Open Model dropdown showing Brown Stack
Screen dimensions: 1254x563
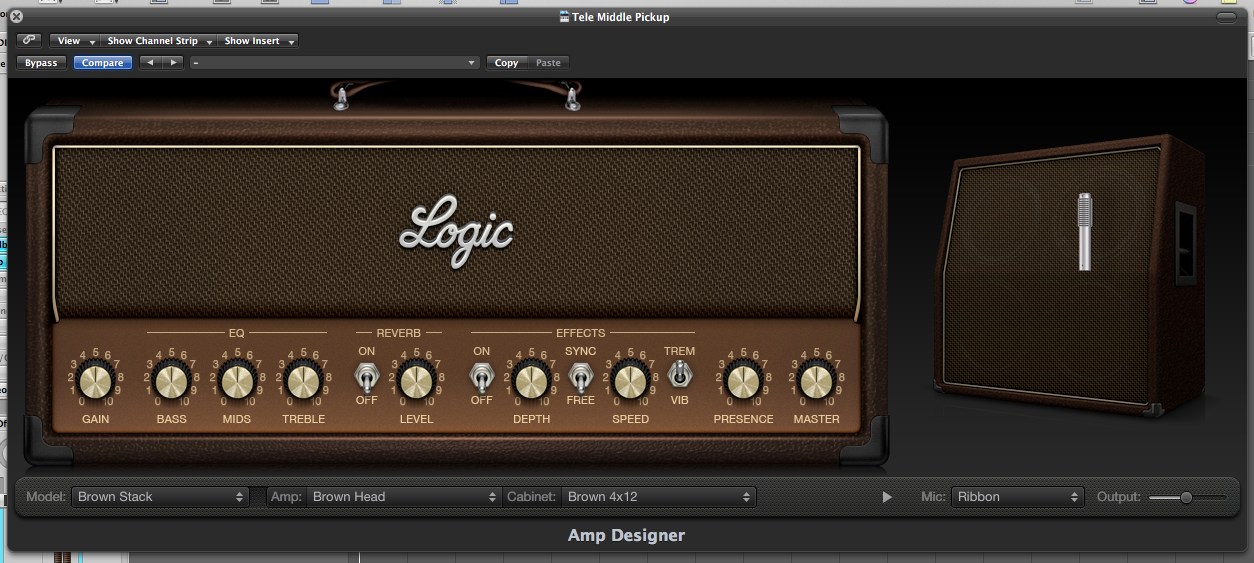[x=160, y=496]
